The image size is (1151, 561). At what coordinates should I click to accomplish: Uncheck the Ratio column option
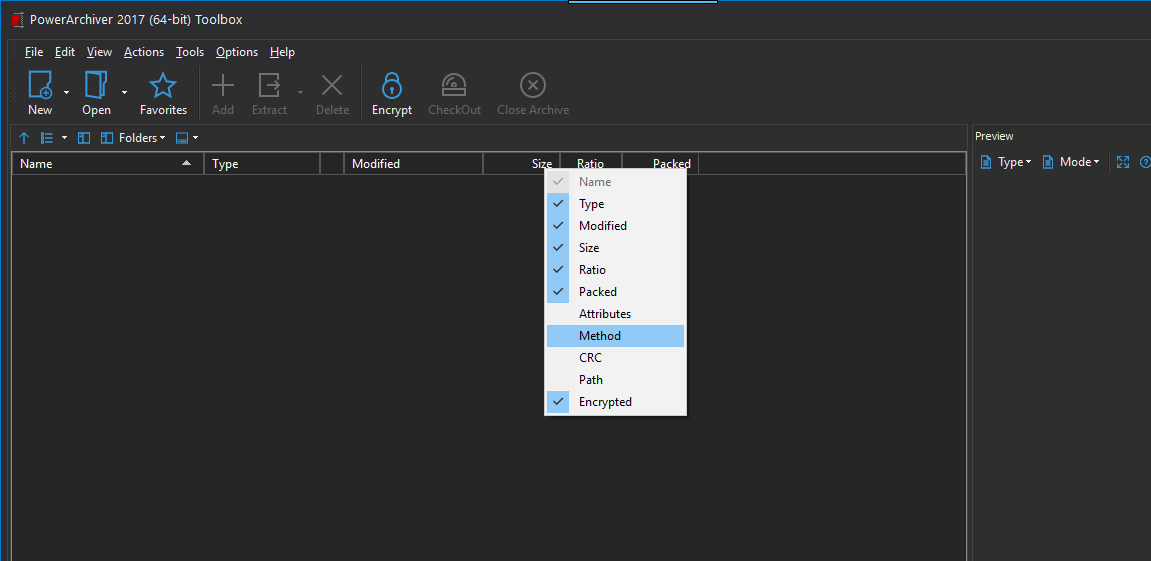(615, 270)
